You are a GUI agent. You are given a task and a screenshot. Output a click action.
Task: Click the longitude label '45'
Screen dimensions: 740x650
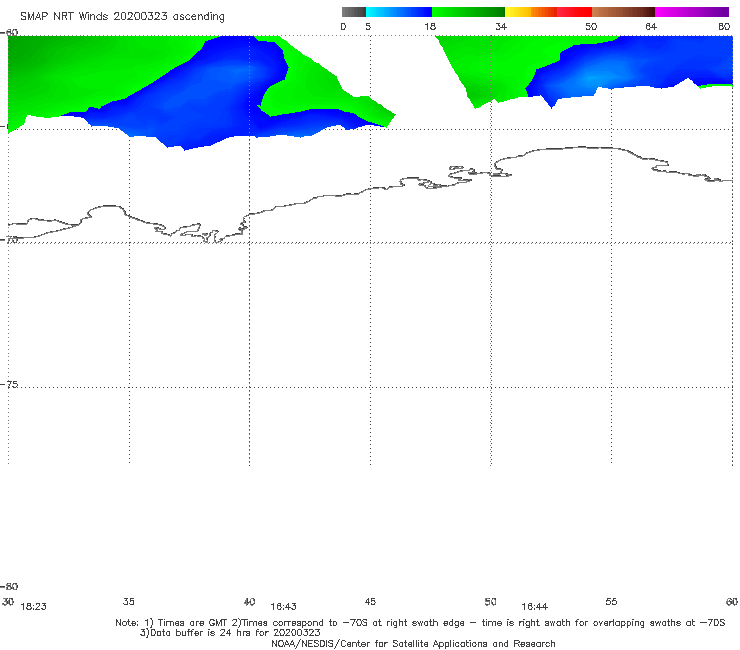click(370, 601)
